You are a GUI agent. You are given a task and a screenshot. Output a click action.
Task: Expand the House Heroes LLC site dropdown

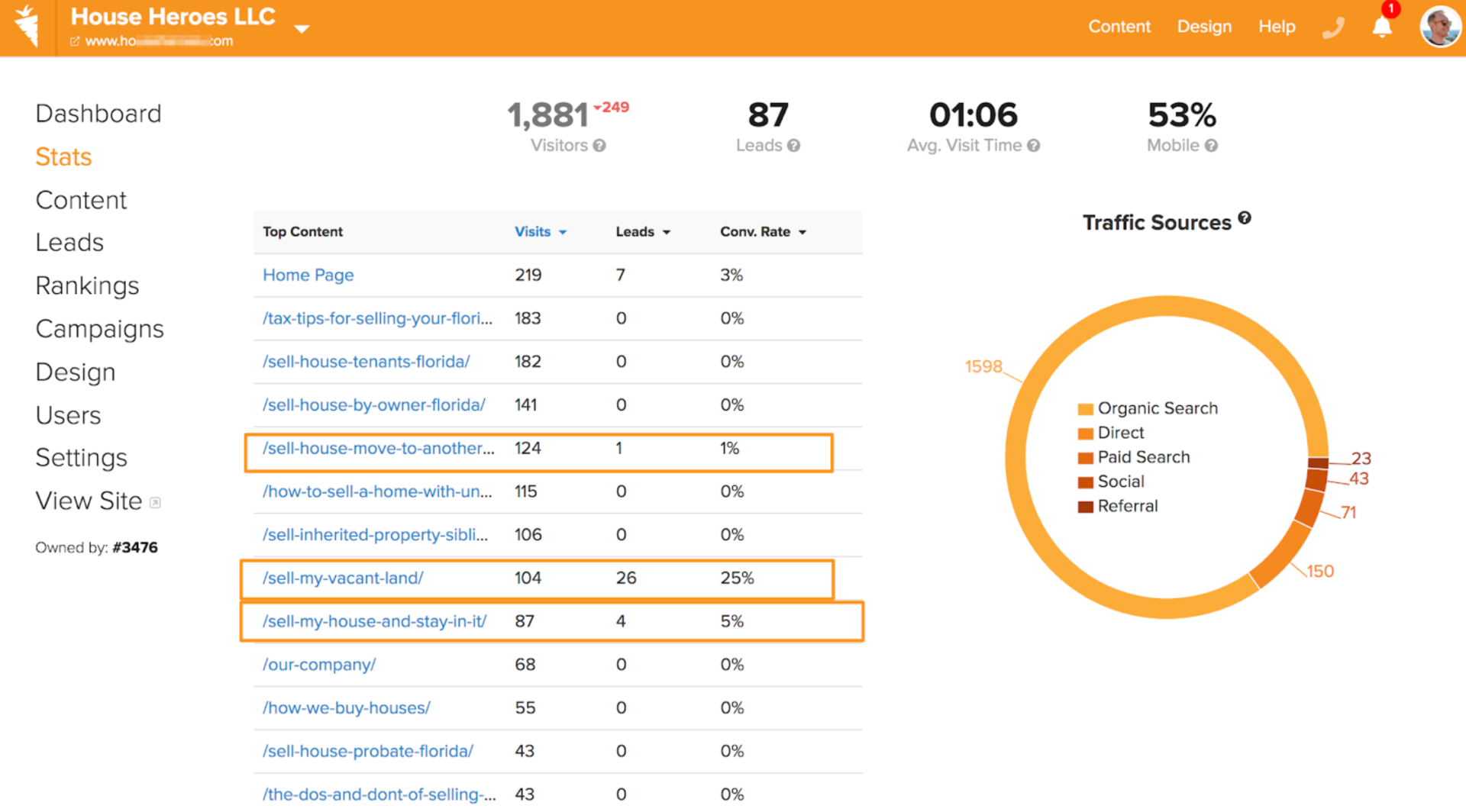click(302, 29)
